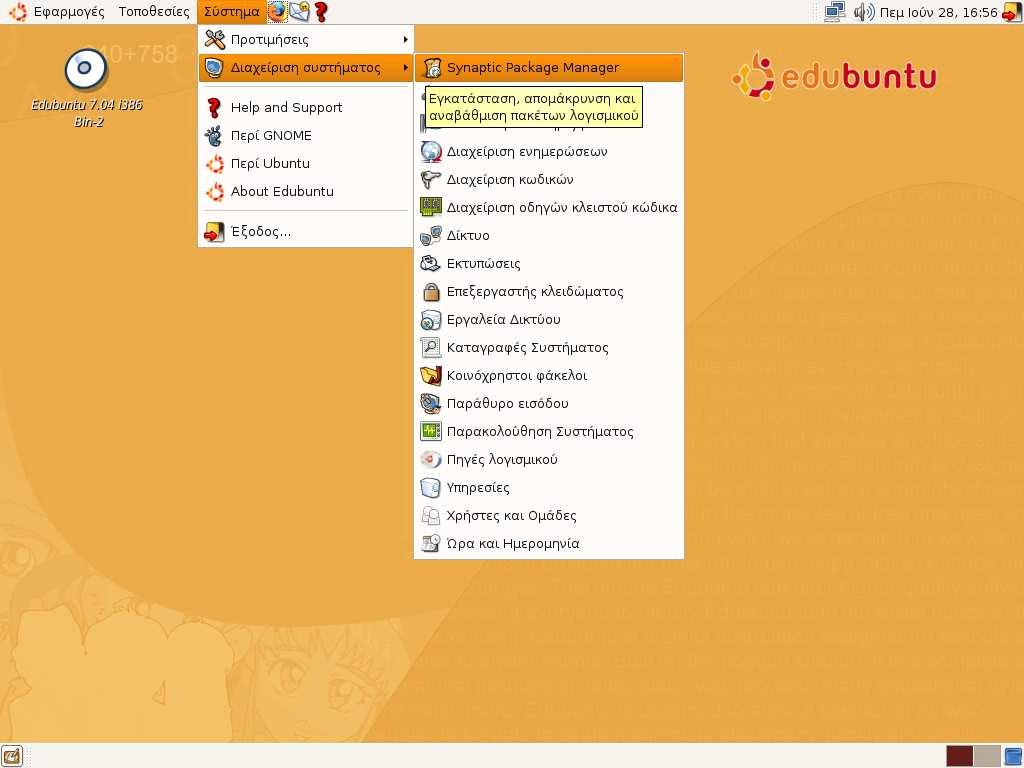Switch to the second gray workspace
This screenshot has width=1024, height=768.
(987, 756)
